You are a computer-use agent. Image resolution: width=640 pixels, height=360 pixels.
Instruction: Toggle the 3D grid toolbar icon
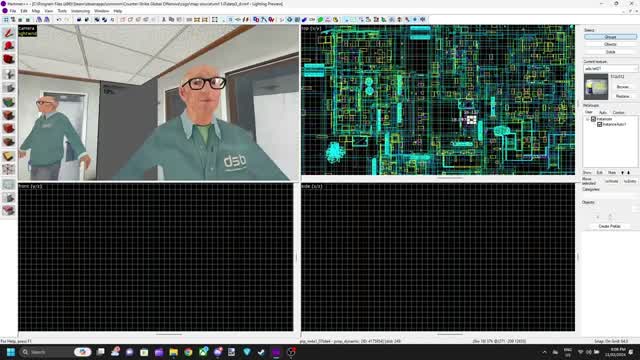[x=13, y=20]
